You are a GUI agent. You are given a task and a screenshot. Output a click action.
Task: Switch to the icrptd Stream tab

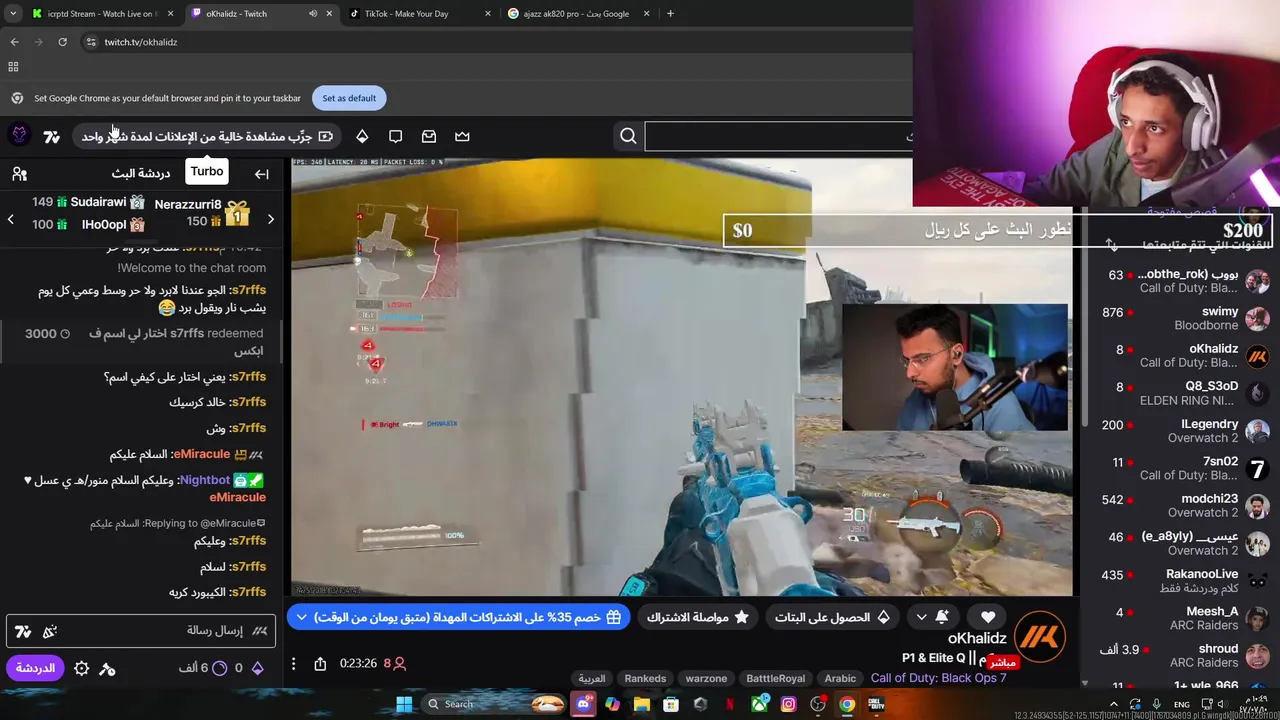coord(103,14)
